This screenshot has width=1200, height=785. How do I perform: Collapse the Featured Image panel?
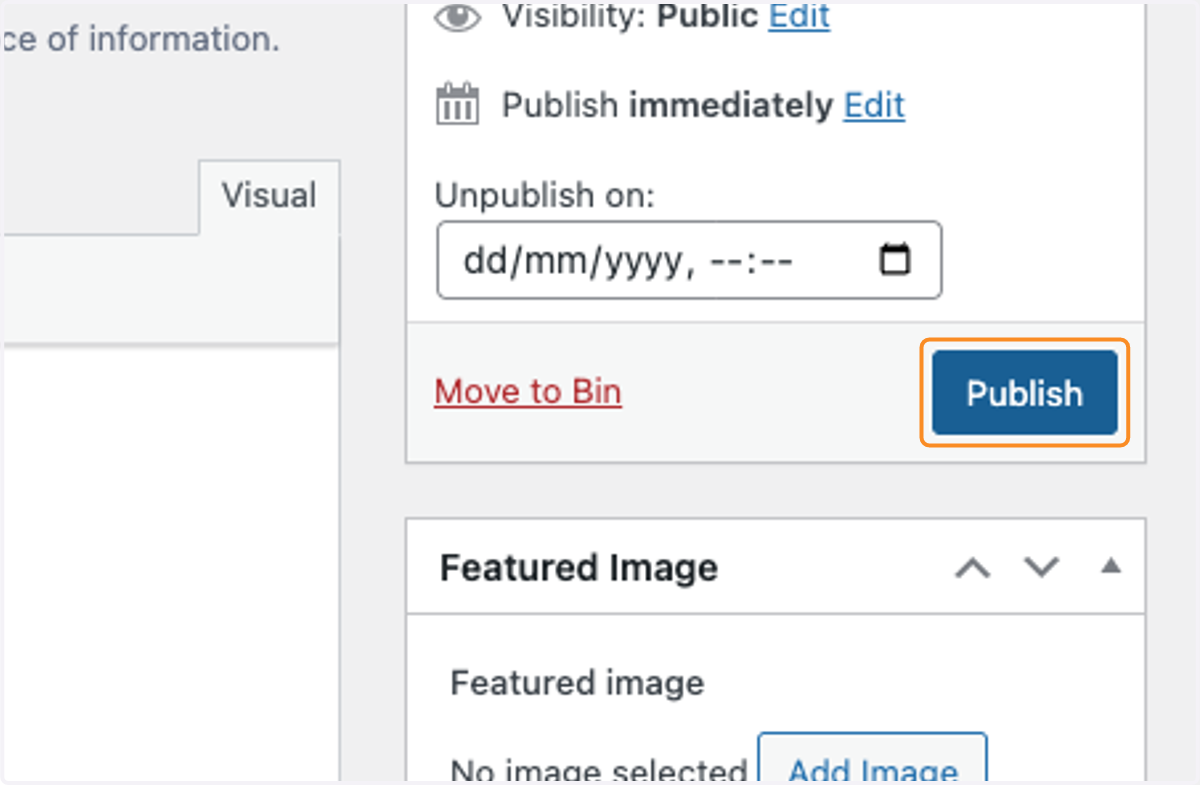click(x=1110, y=566)
